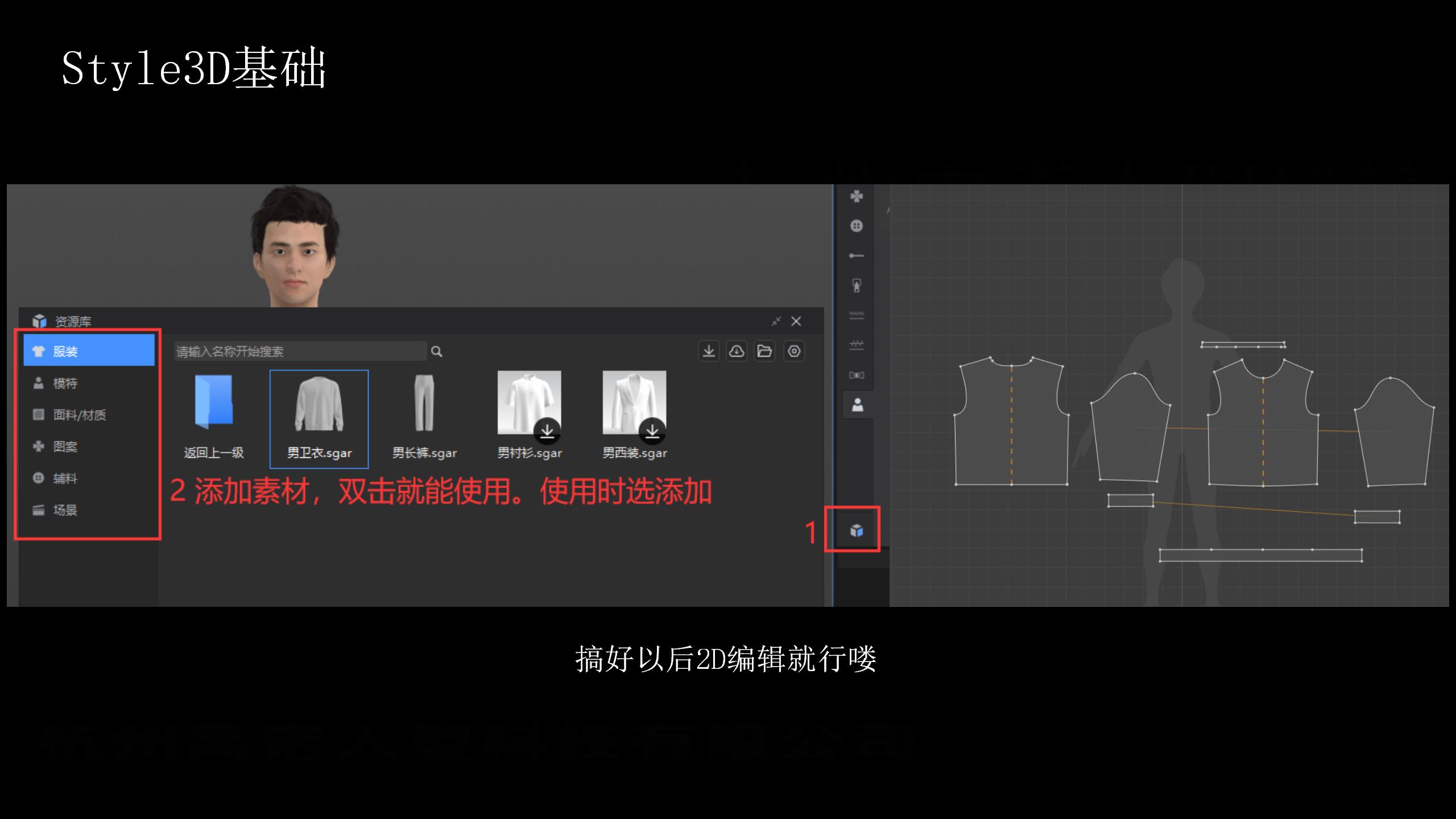Select the zipper tool icon
1456x819 pixels.
click(857, 286)
